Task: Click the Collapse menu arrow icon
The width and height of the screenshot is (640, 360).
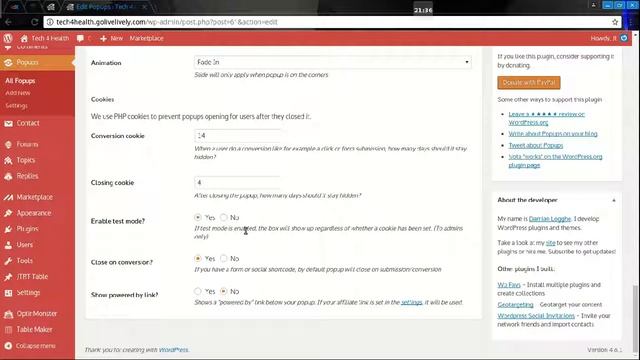Action: coord(8,346)
